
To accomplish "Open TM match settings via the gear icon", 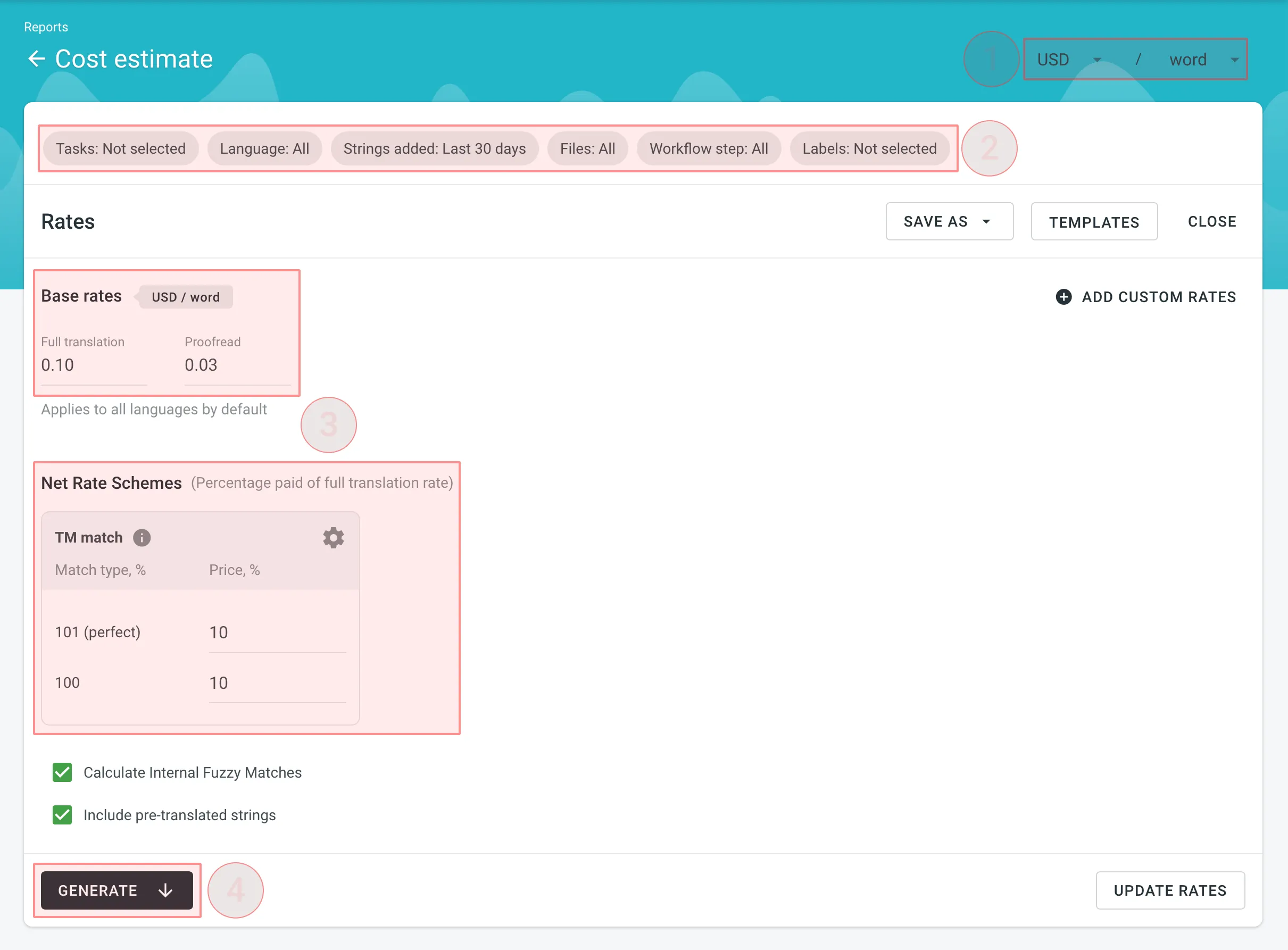I will [334, 538].
